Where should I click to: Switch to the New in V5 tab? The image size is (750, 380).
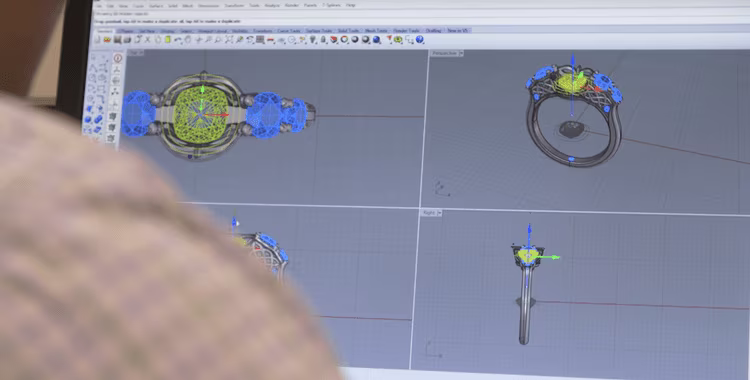(458, 31)
